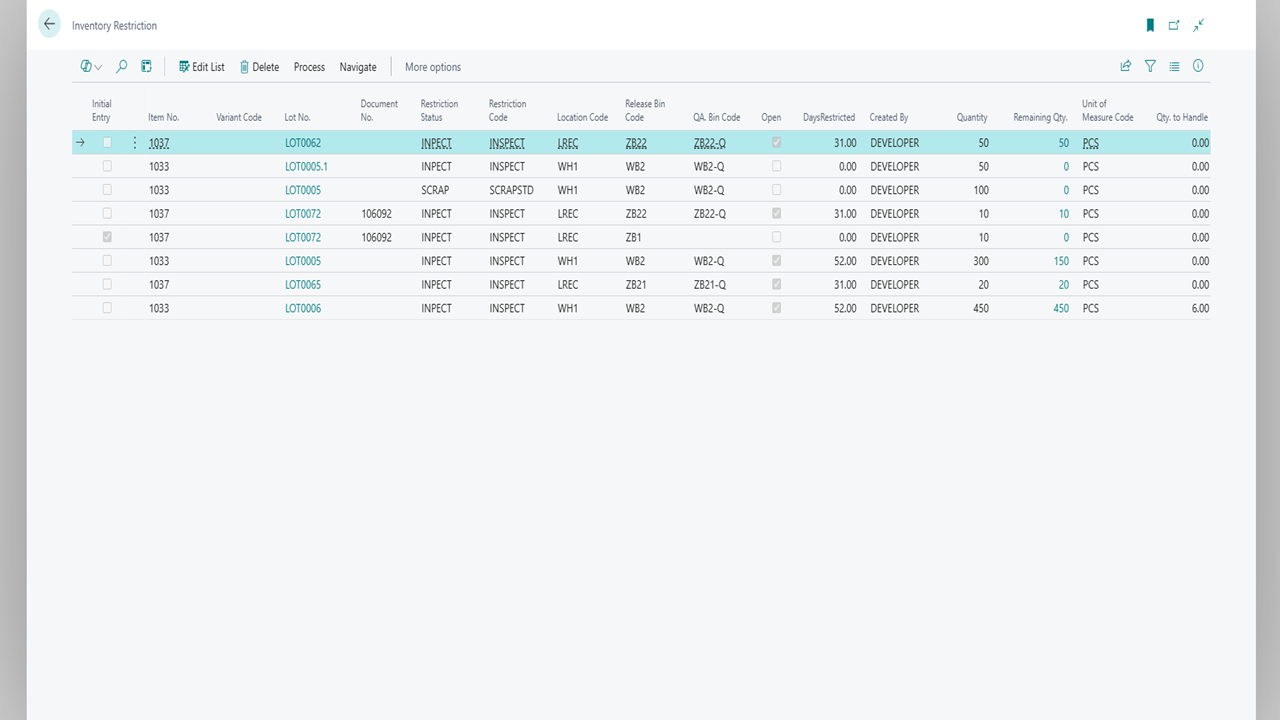Open the Process menu

point(309,67)
